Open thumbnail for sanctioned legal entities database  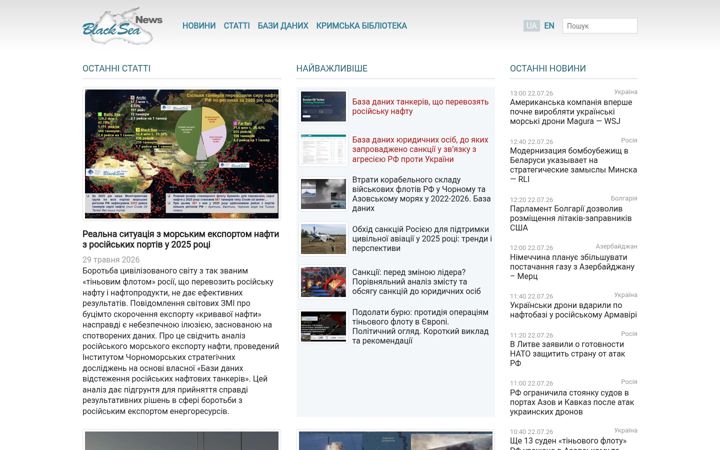pyautogui.click(x=323, y=149)
